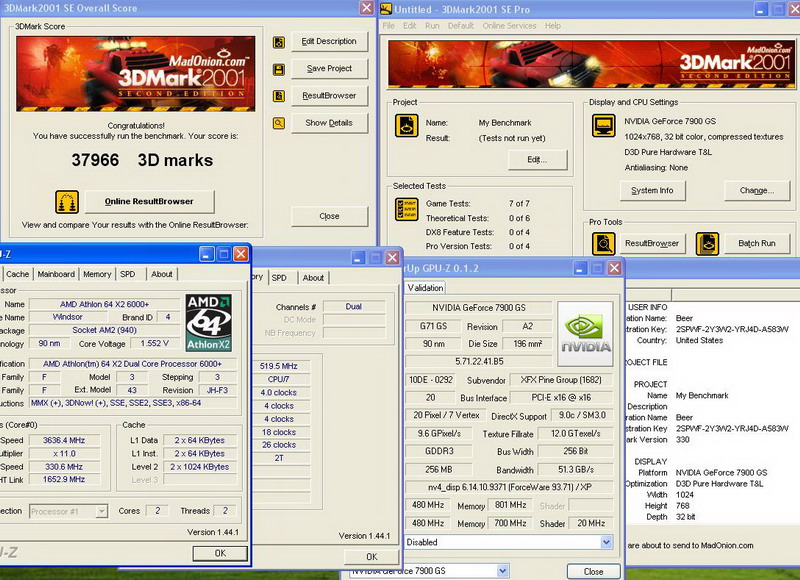
Task: Click the Level 2 cache value 2 x 1024 KBytes
Action: [x=199, y=467]
